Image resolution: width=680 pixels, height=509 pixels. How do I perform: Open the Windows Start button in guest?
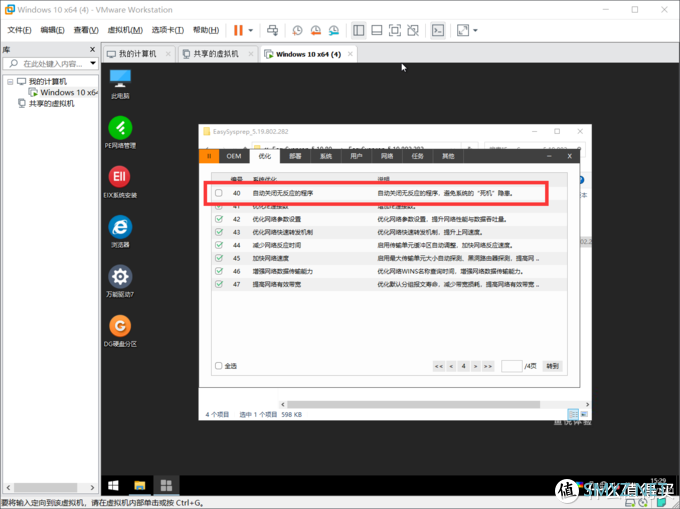(114, 485)
